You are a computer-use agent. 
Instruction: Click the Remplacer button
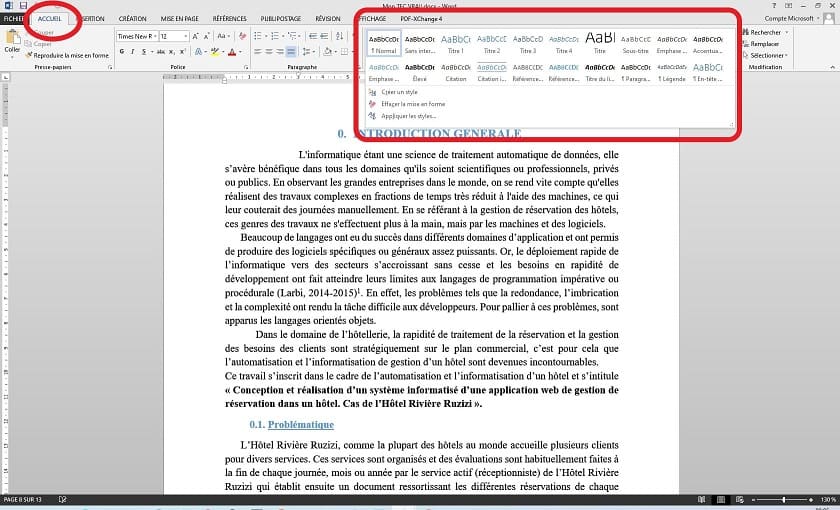click(x=761, y=44)
